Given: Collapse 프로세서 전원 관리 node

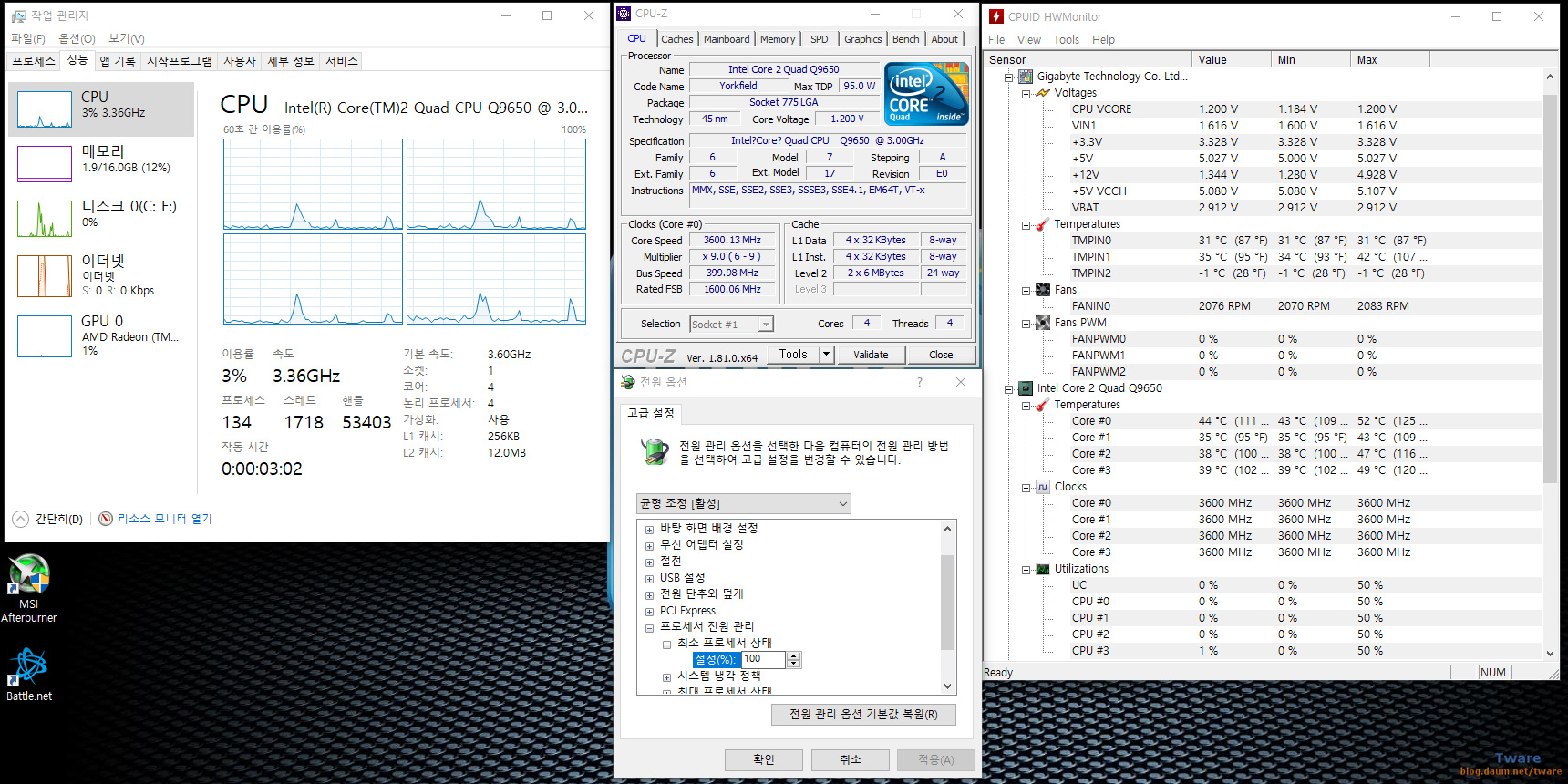Looking at the screenshot, I should click(x=649, y=628).
